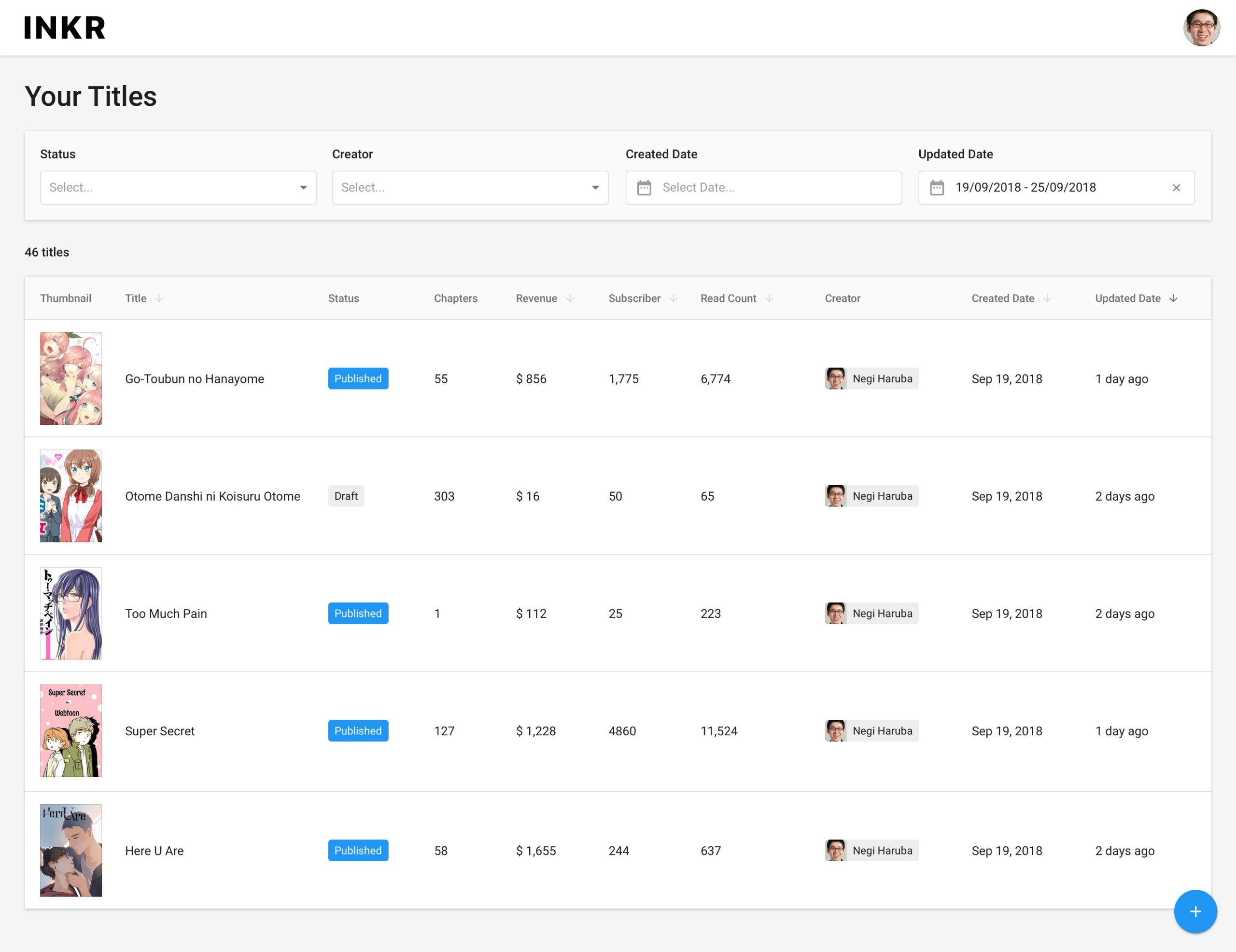The width and height of the screenshot is (1236, 952).
Task: Click the Updated Date calendar icon
Action: click(x=937, y=187)
